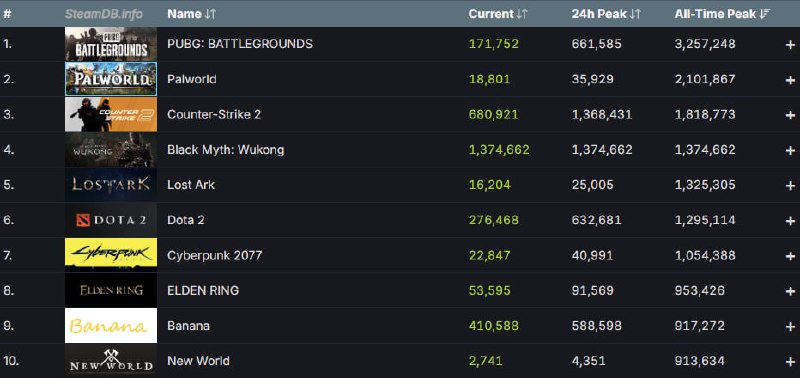This screenshot has height=378, width=800.
Task: Click the plus icon for PUBG: BATTLEGROUNDS
Action: point(790,45)
